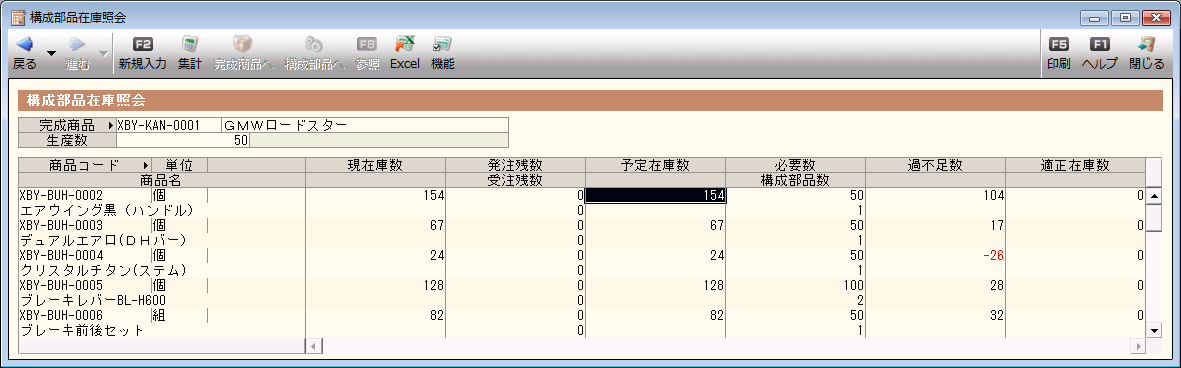
Task: Click the 商品名 header label
Action: (161, 180)
